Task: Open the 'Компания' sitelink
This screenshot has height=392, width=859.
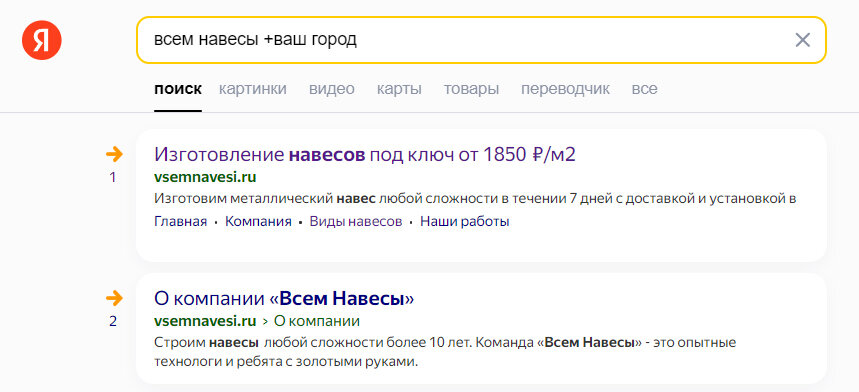Action: [x=258, y=222]
